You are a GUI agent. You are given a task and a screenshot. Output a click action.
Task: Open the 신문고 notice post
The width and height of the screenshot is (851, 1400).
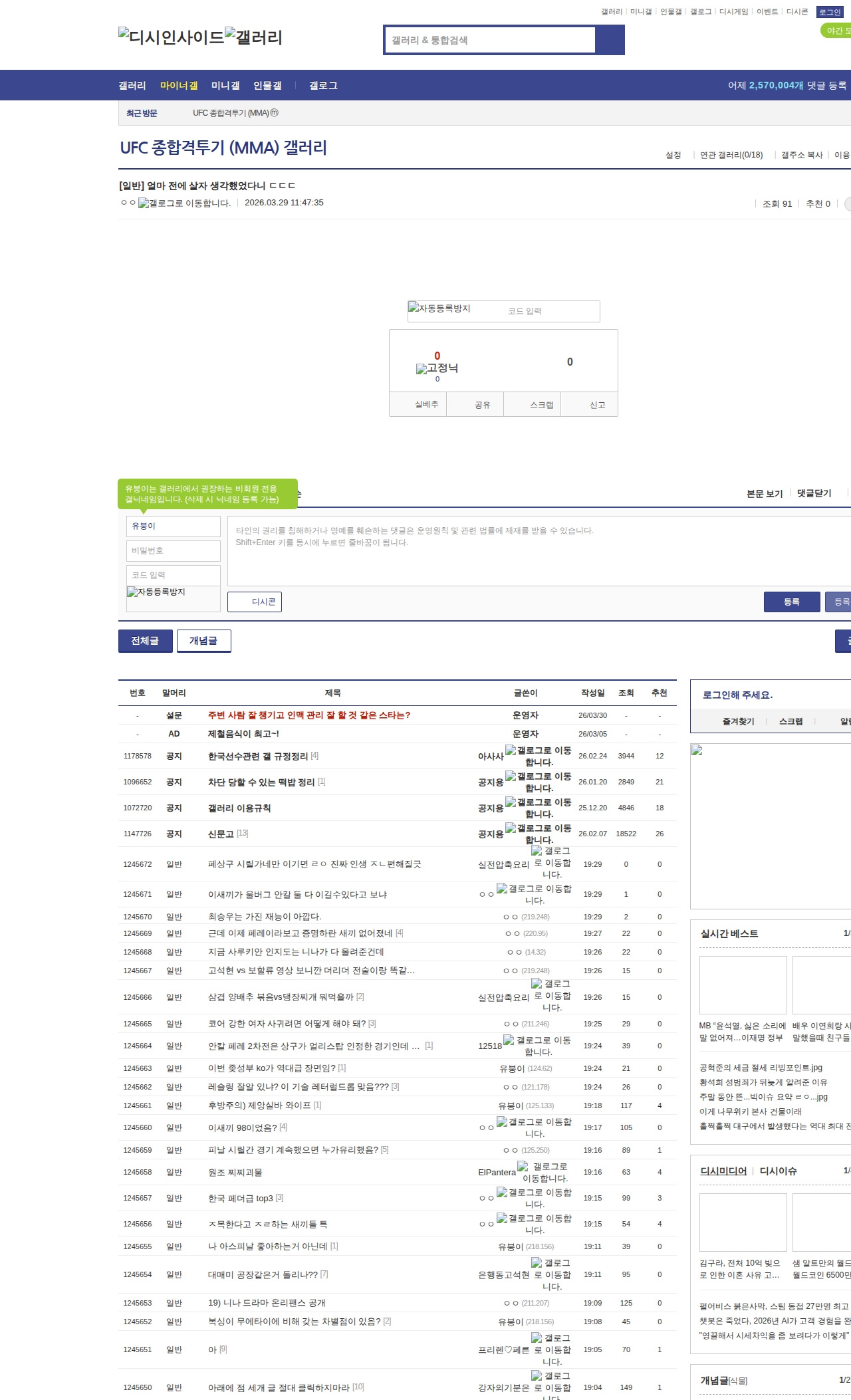point(221,834)
